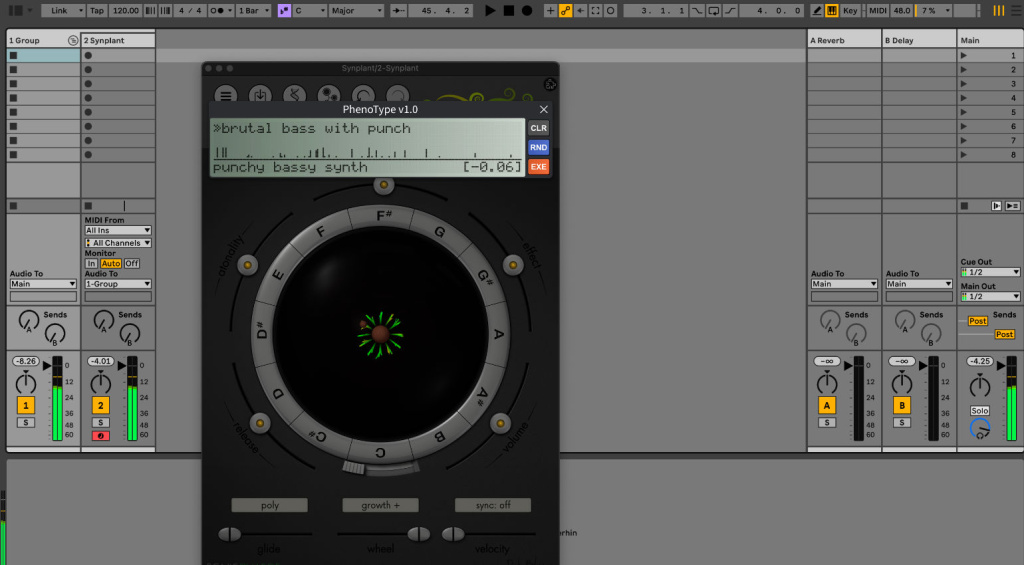This screenshot has width=1024, height=565.
Task: Set Monitor to In on Synplant track
Action: click(91, 263)
